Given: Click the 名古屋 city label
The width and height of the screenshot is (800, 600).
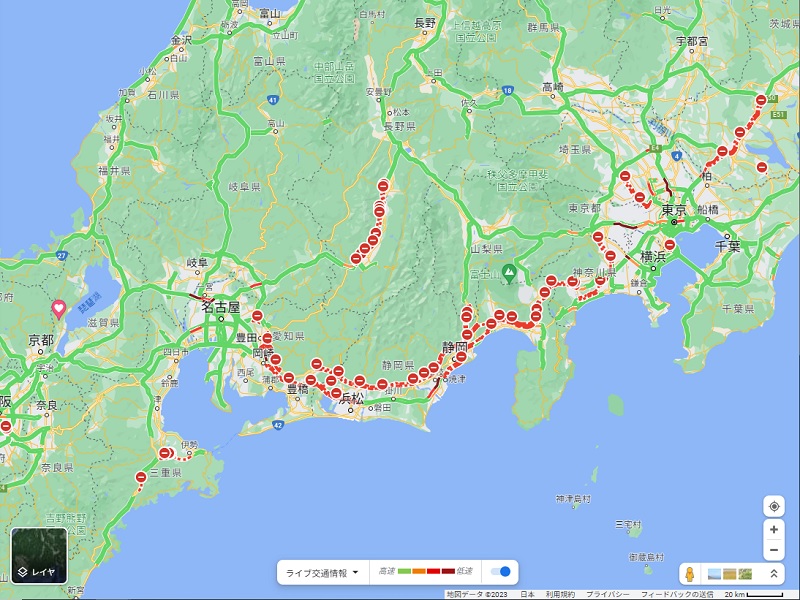Looking at the screenshot, I should 219,307.
